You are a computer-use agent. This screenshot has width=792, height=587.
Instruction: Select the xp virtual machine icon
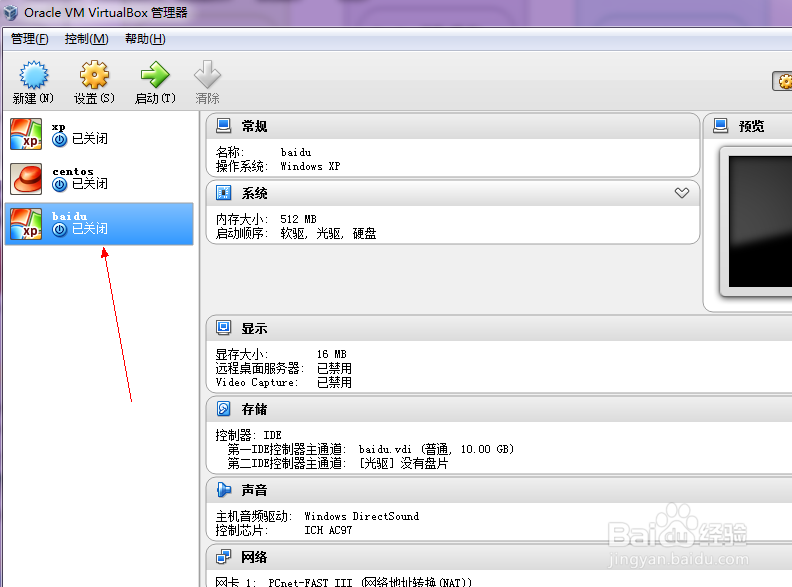click(x=26, y=134)
